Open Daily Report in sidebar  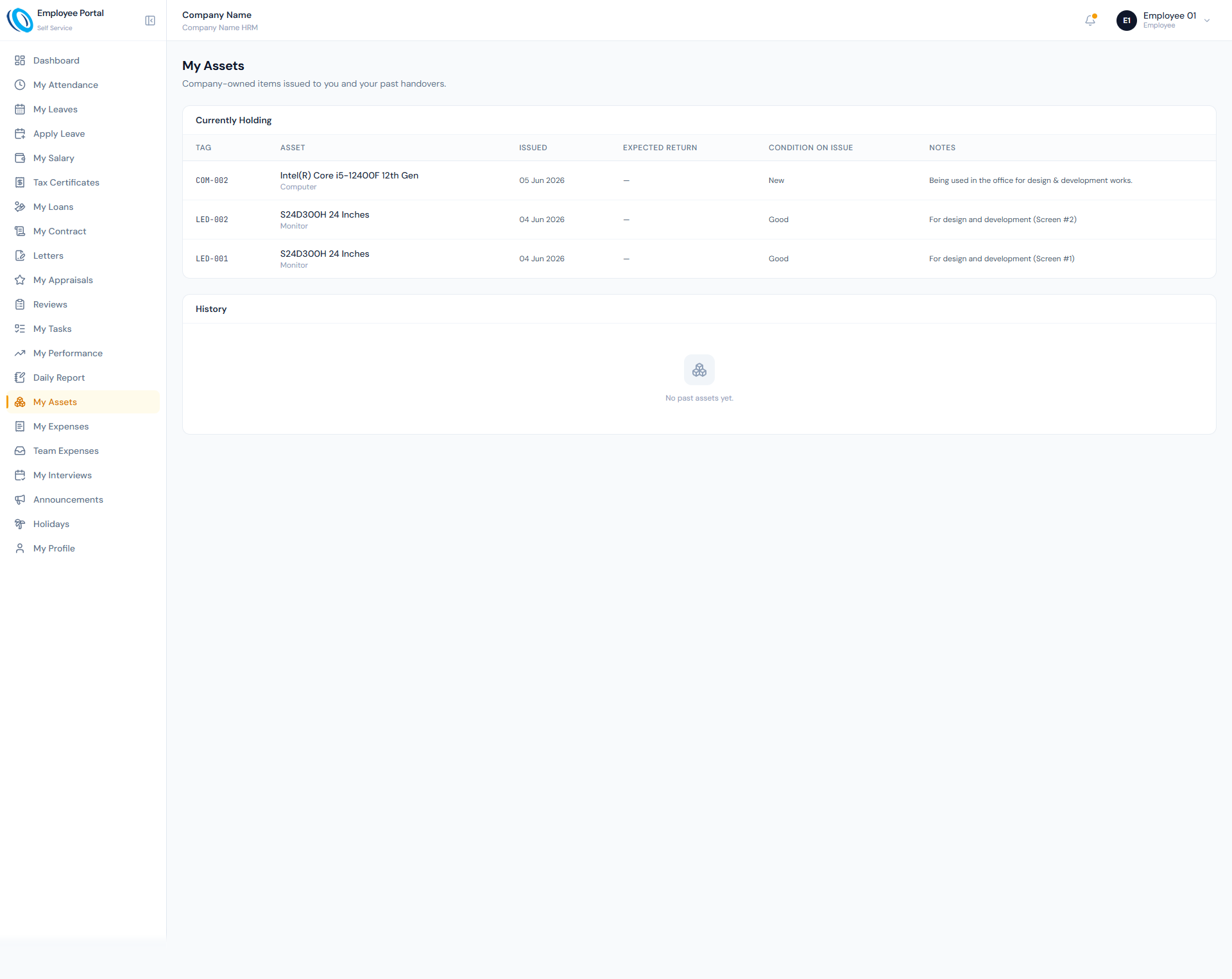(83, 377)
